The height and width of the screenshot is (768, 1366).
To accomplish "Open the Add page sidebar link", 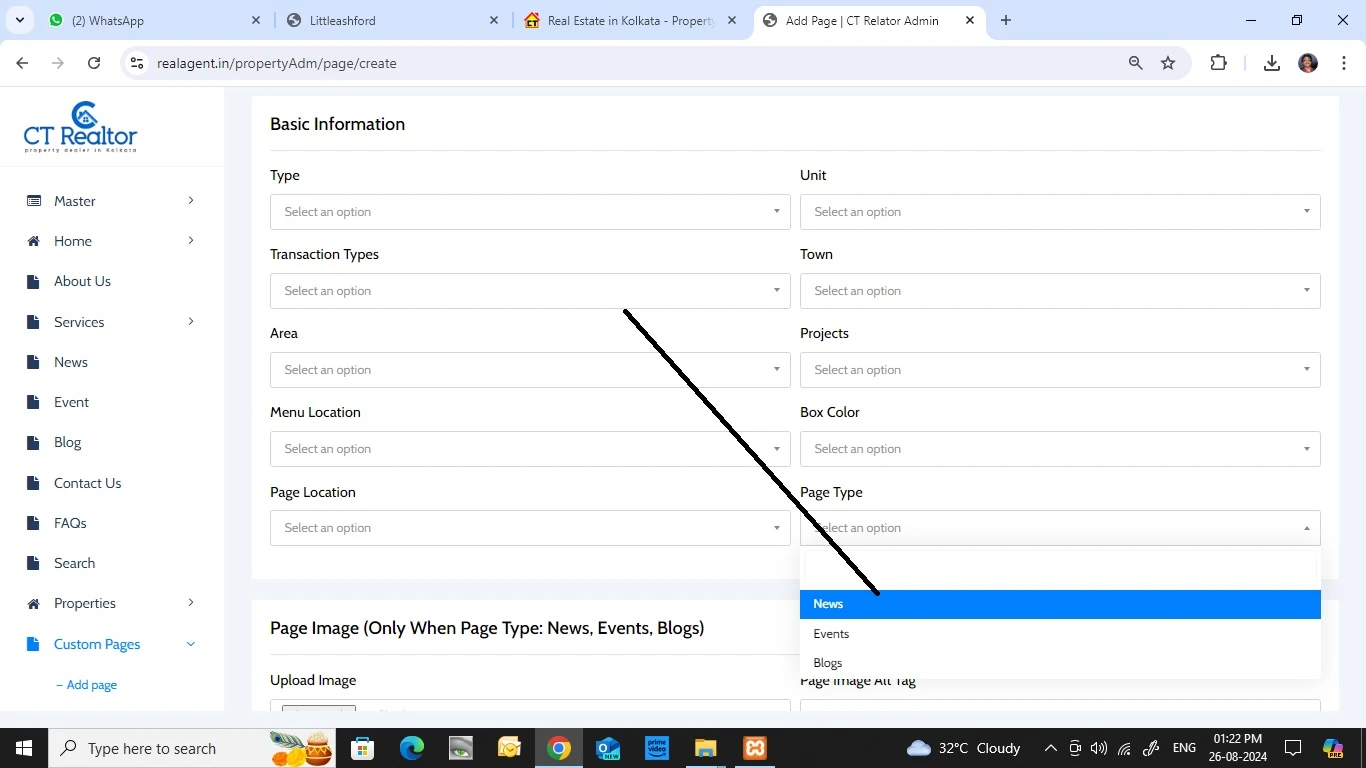I will (x=91, y=685).
